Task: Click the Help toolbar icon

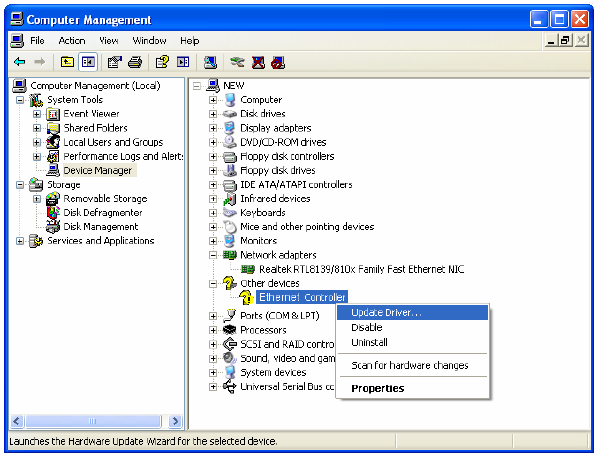Action: point(162,62)
